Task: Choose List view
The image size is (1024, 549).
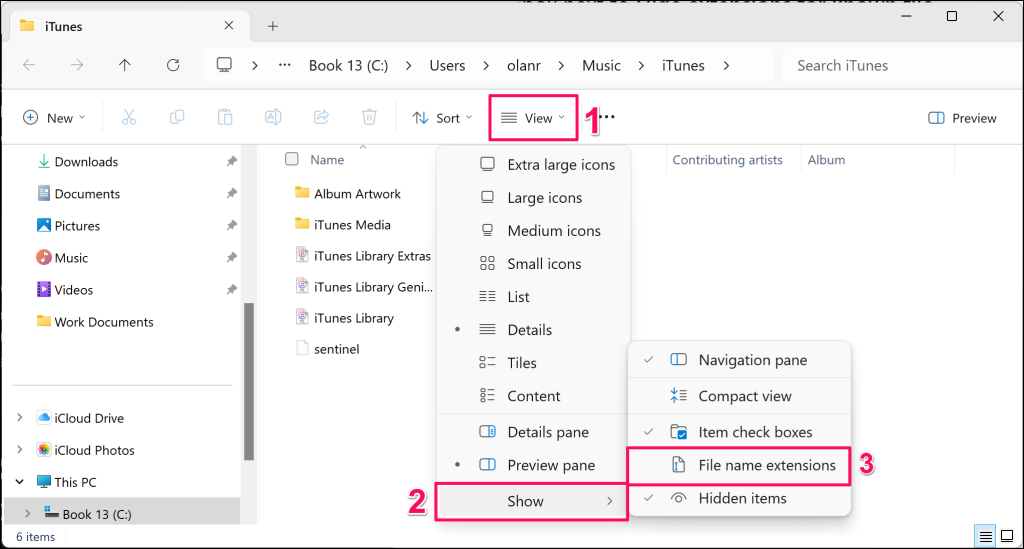Action: (x=533, y=297)
